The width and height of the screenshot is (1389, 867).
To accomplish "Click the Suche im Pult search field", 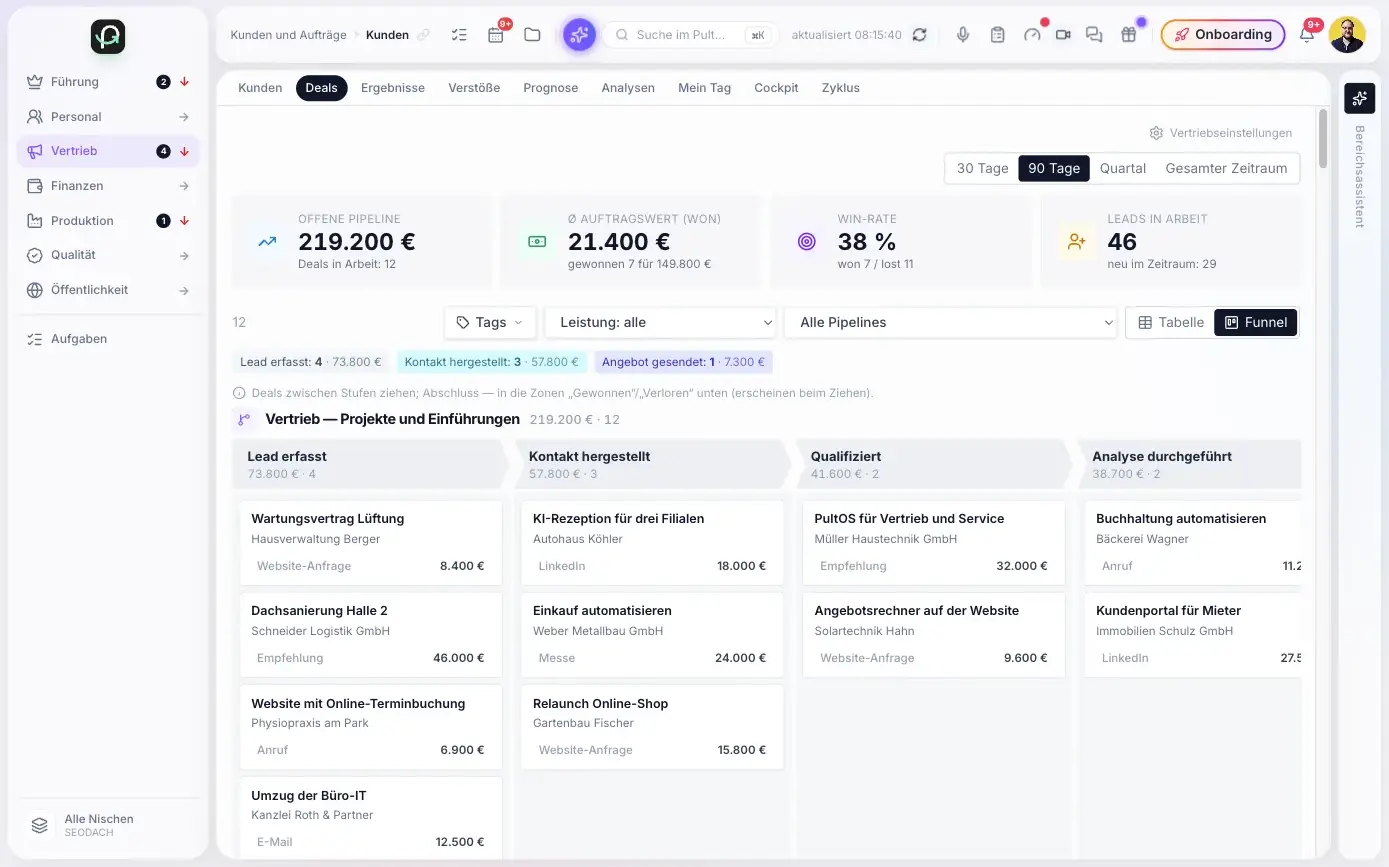I will (691, 35).
